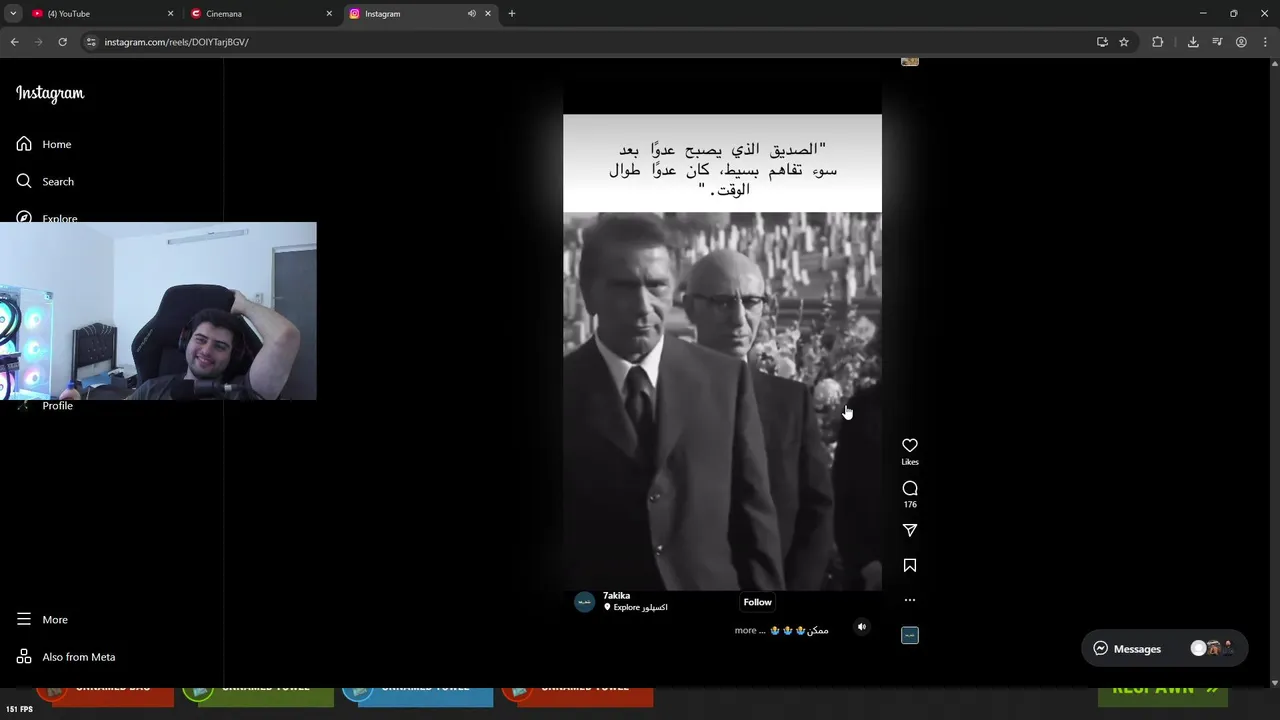This screenshot has width=1280, height=720.
Task: Switch to the YouTube tab
Action: point(100,14)
